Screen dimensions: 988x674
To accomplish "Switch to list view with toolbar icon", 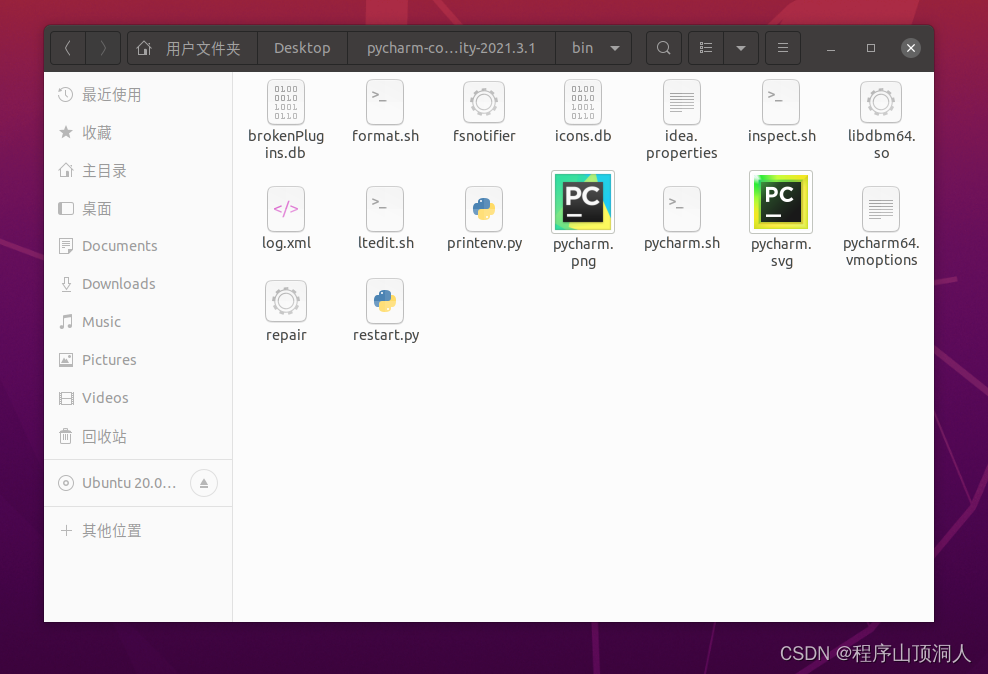I will click(x=706, y=48).
